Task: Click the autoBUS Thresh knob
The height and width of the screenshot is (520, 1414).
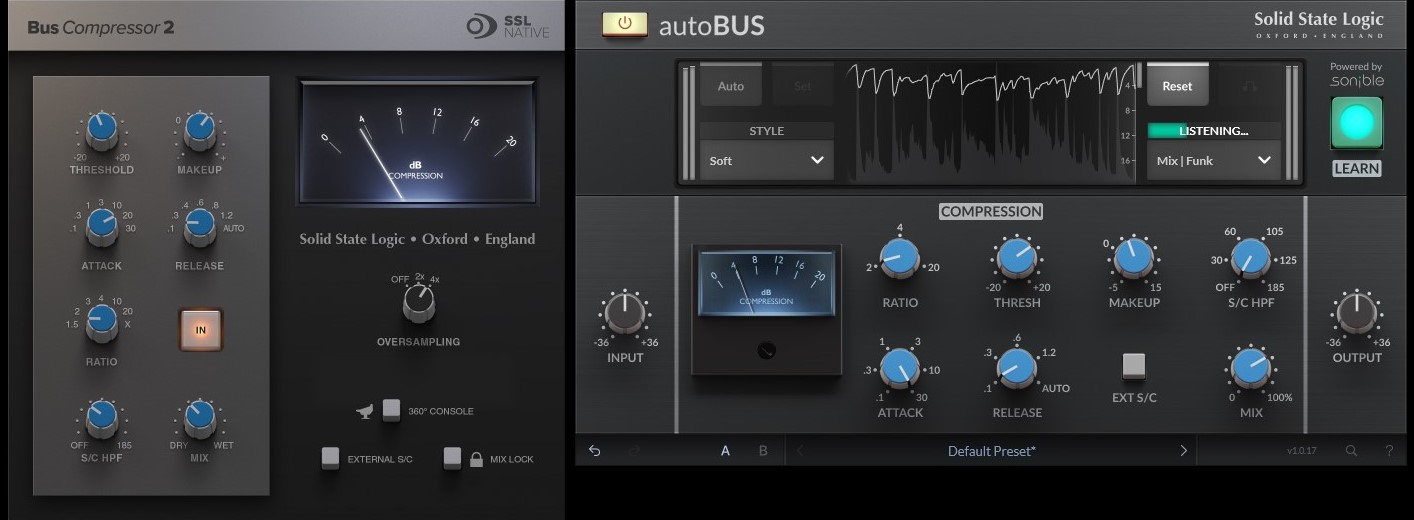Action: [1016, 258]
